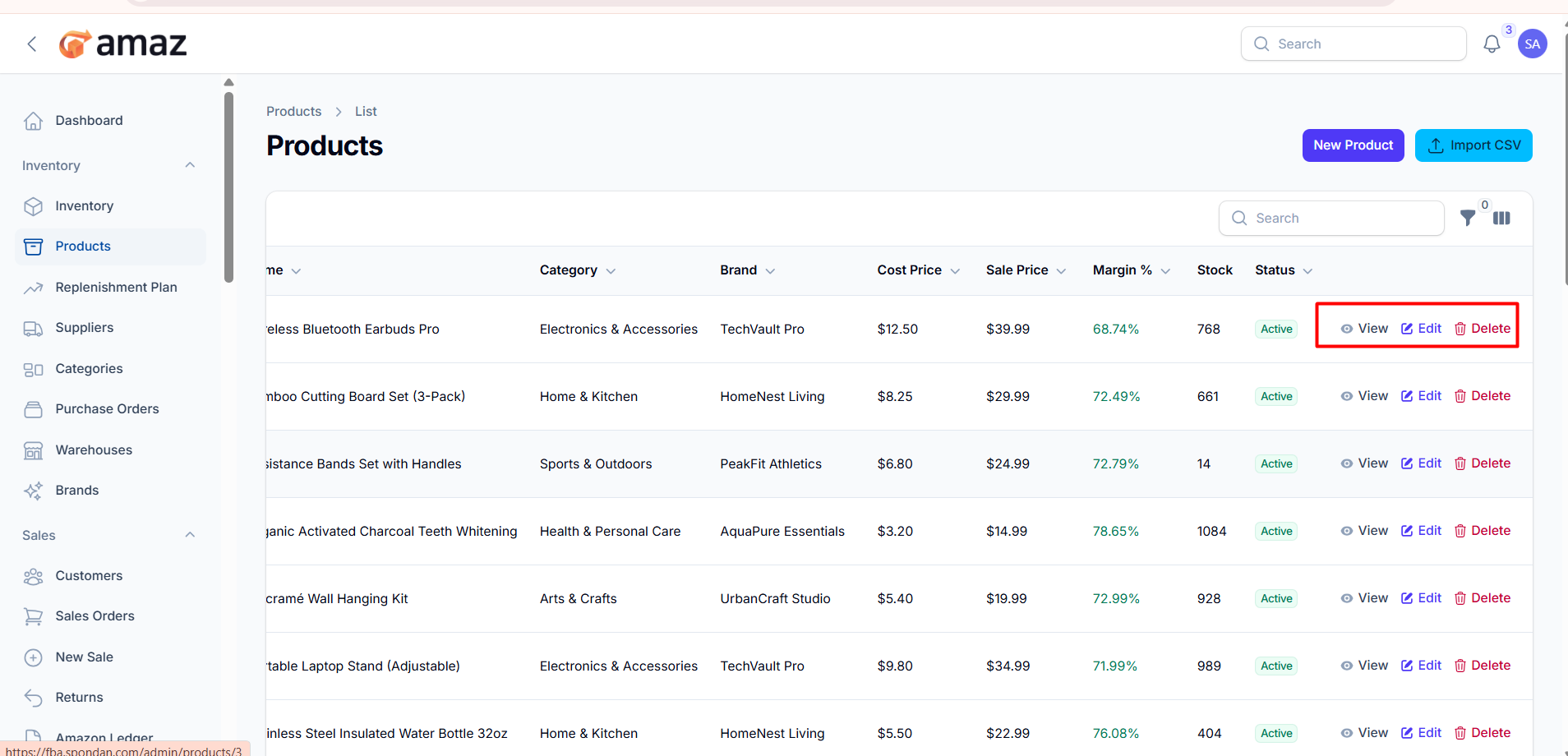Click the Suppliers truck icon in sidebar
The width and height of the screenshot is (1568, 756).
tap(33, 328)
